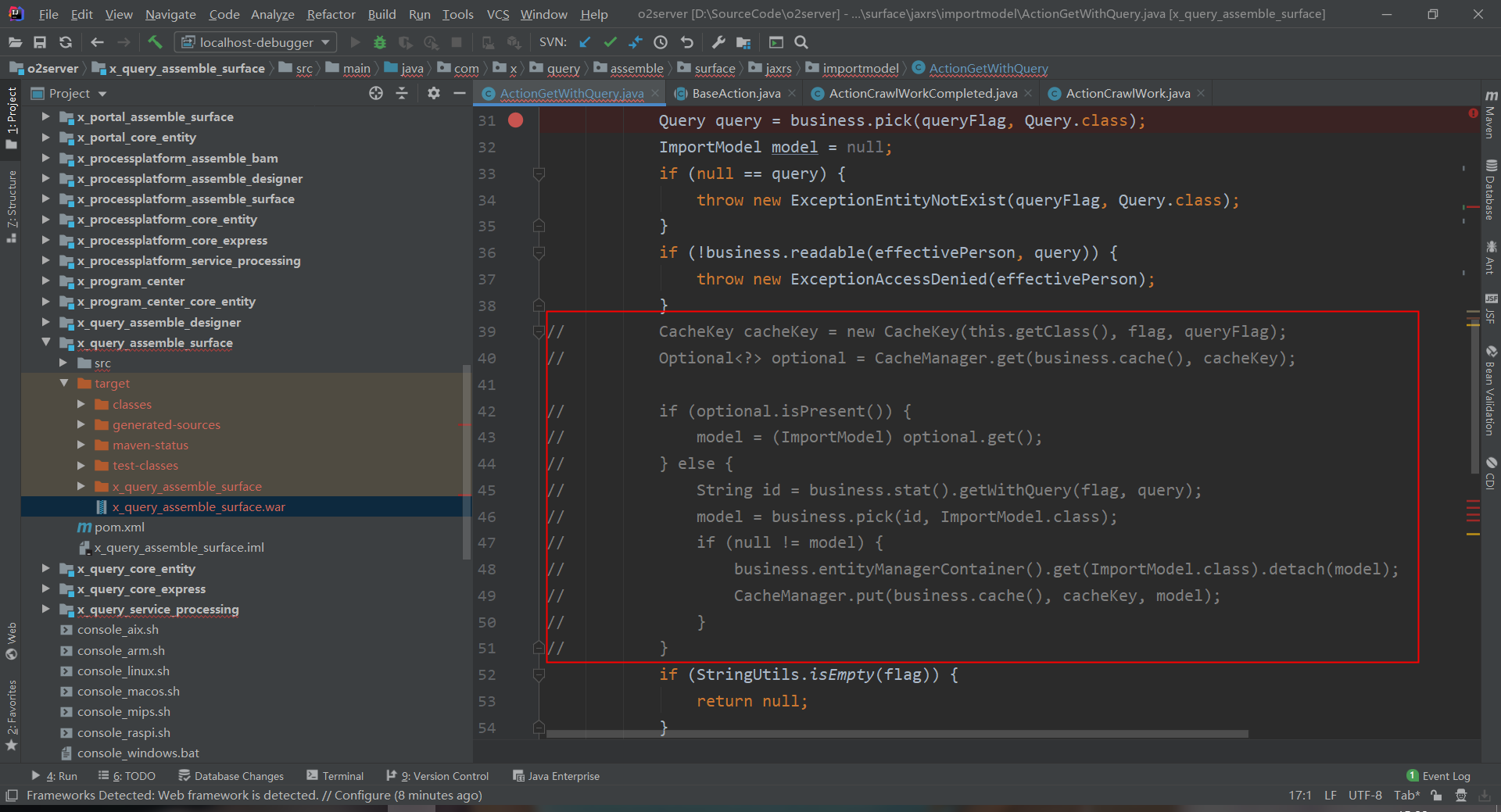Expand the x_query_core_entity module node

tap(45, 569)
